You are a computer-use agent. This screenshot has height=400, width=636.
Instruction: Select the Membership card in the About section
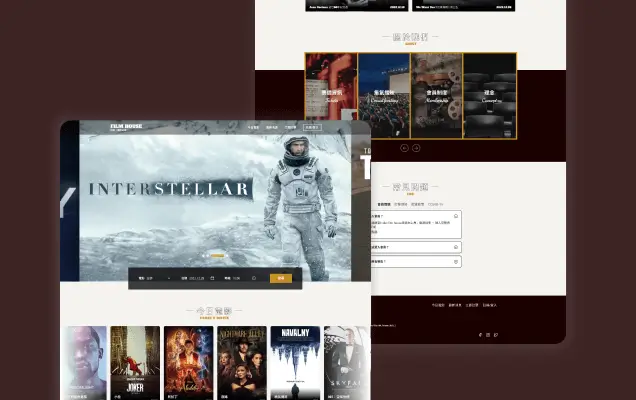pos(436,96)
